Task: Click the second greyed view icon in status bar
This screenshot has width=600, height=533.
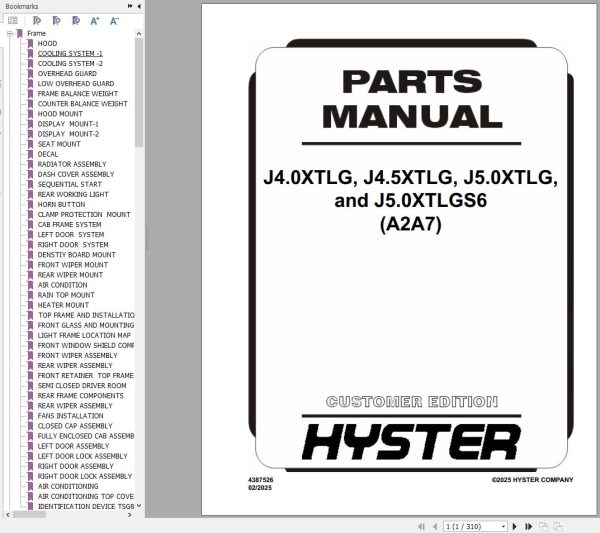Action: (x=558, y=526)
